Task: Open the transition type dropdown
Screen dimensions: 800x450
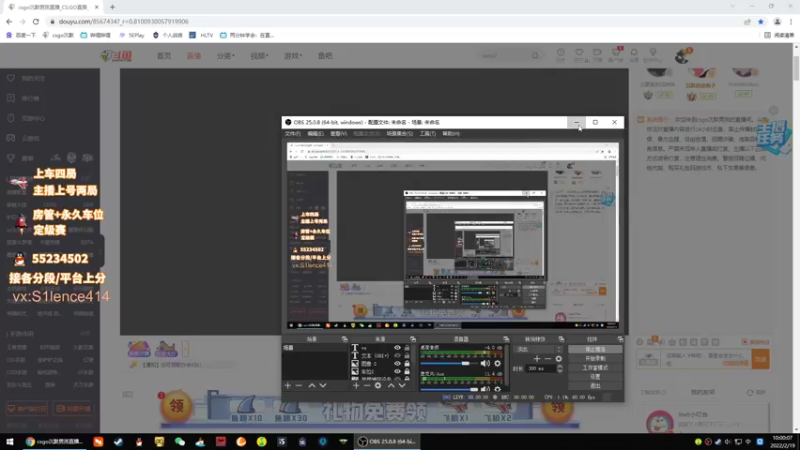Action: [x=539, y=349]
